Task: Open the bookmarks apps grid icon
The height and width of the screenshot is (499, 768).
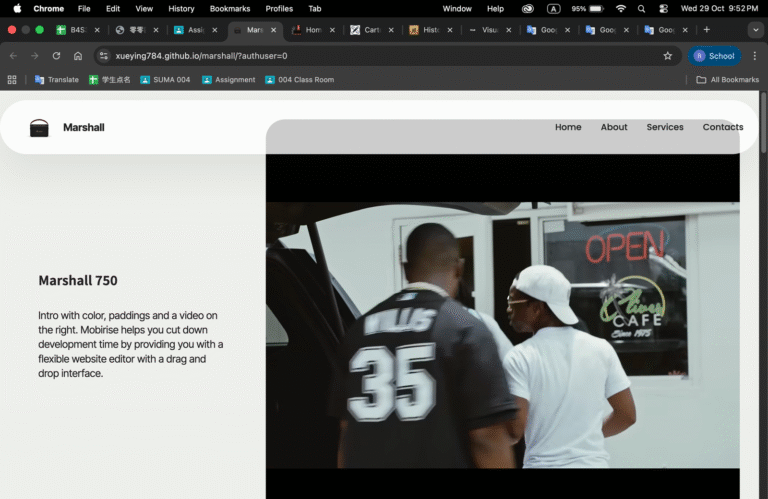Action: coord(12,80)
